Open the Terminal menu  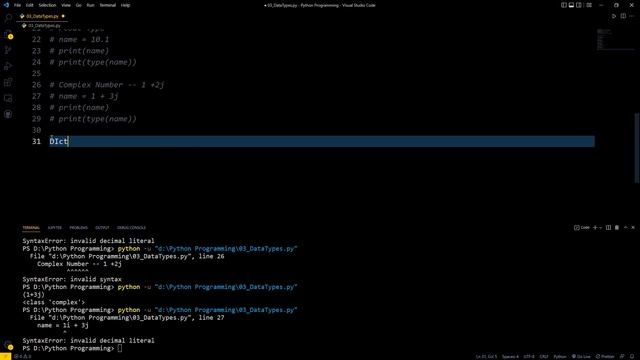point(107,5)
